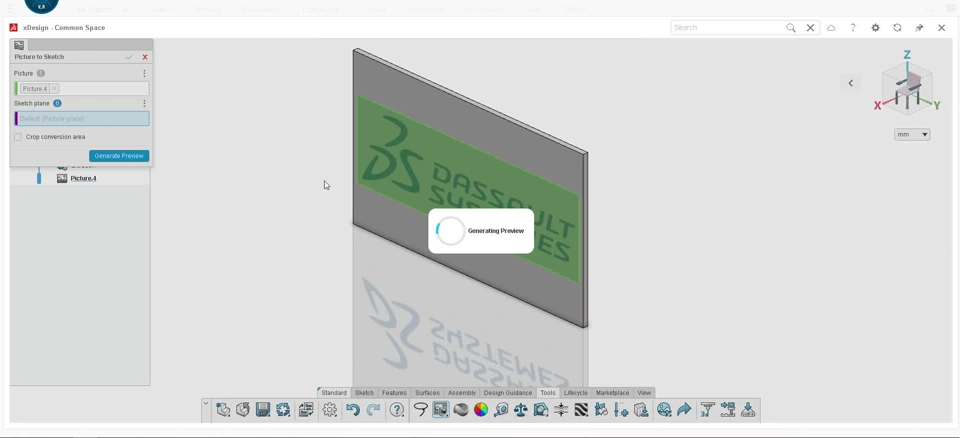The width and height of the screenshot is (960, 438).
Task: Switch to the Sketch tab
Action: point(364,393)
